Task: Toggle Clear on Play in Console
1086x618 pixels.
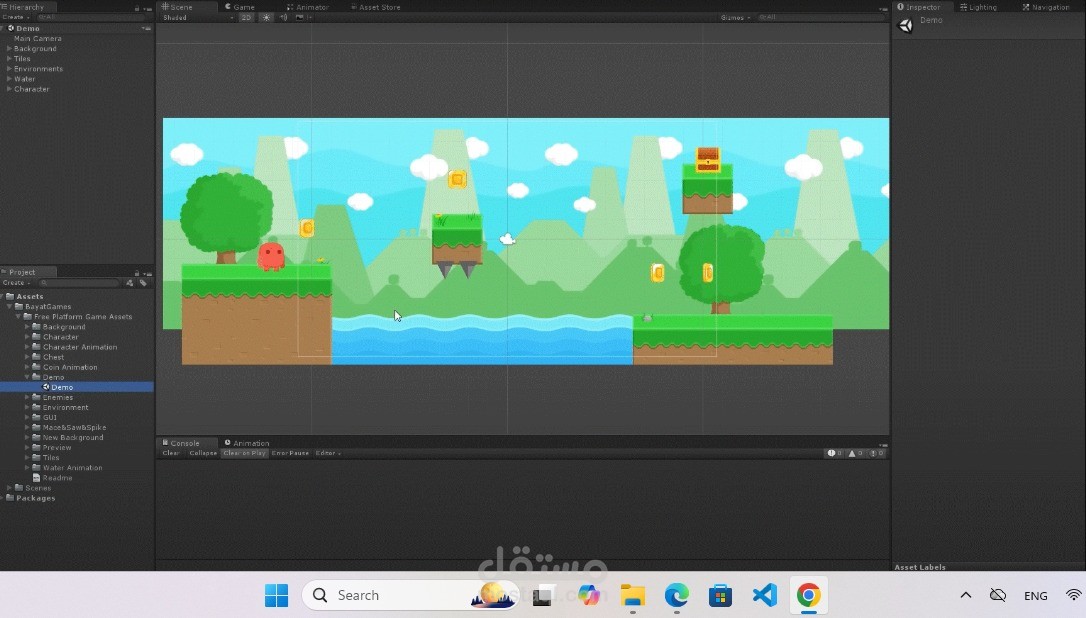Action: click(x=244, y=453)
